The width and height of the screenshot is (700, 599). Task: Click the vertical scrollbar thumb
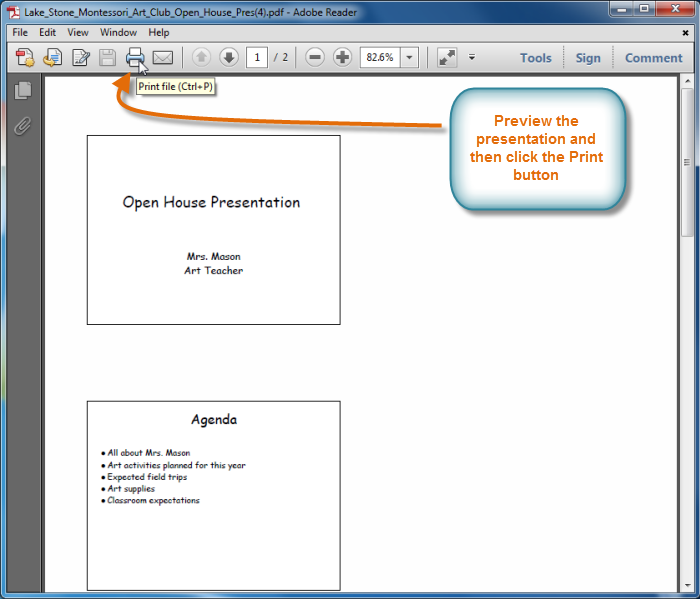[x=687, y=162]
